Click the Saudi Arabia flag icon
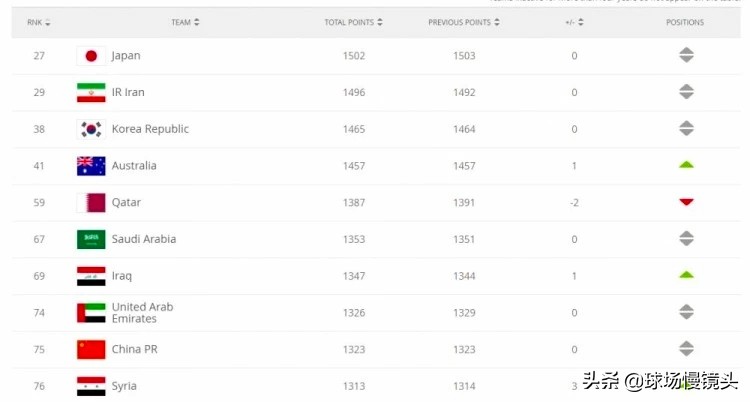Viewport: 750px width, 402px height. (x=91, y=239)
